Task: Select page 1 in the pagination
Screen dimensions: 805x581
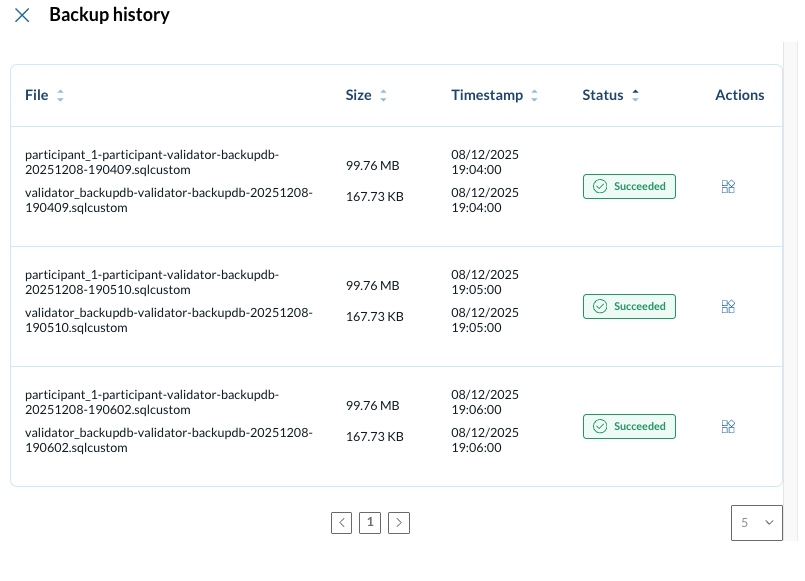Action: tap(370, 522)
